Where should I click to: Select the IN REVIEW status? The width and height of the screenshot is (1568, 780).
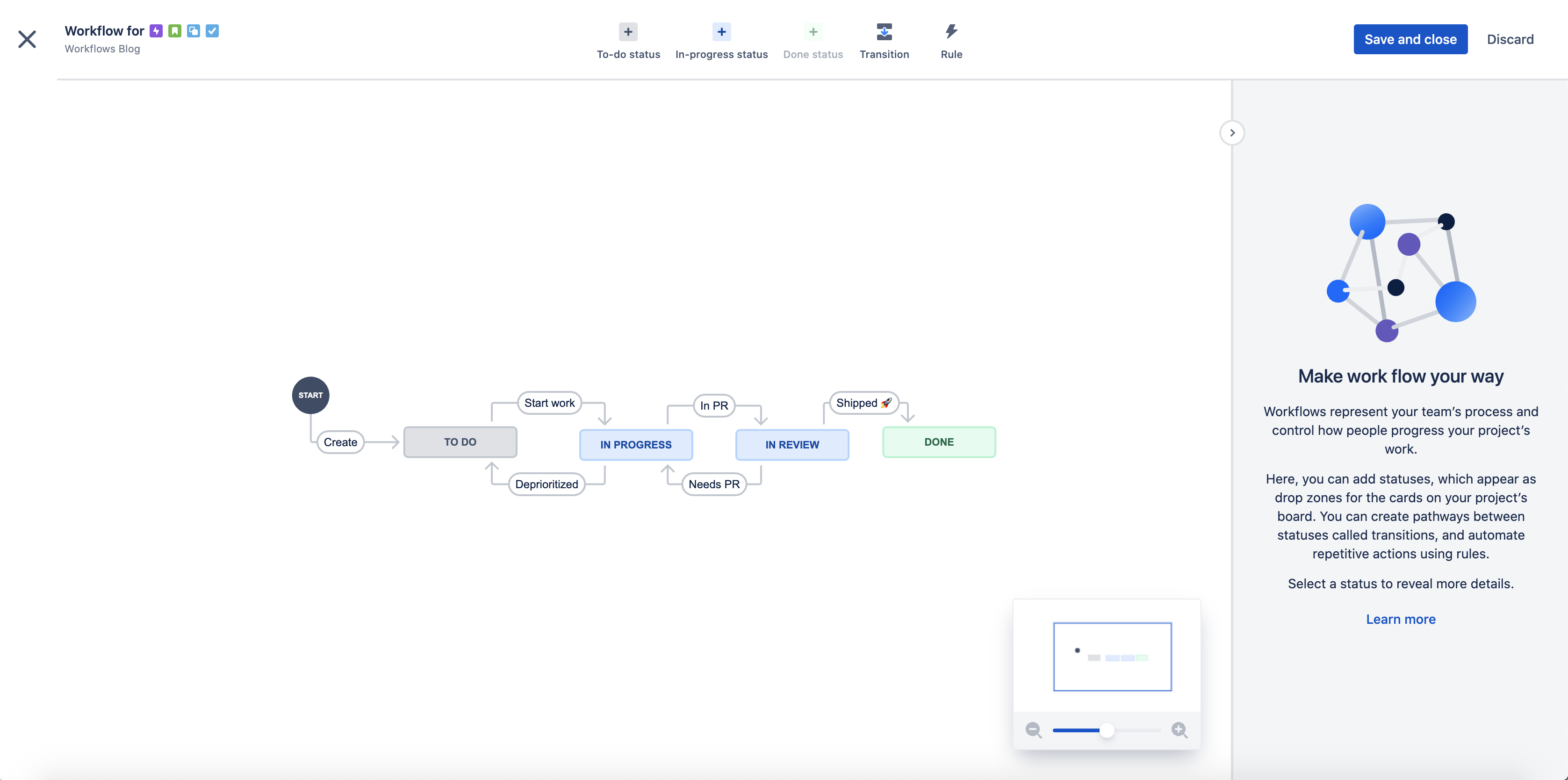792,445
